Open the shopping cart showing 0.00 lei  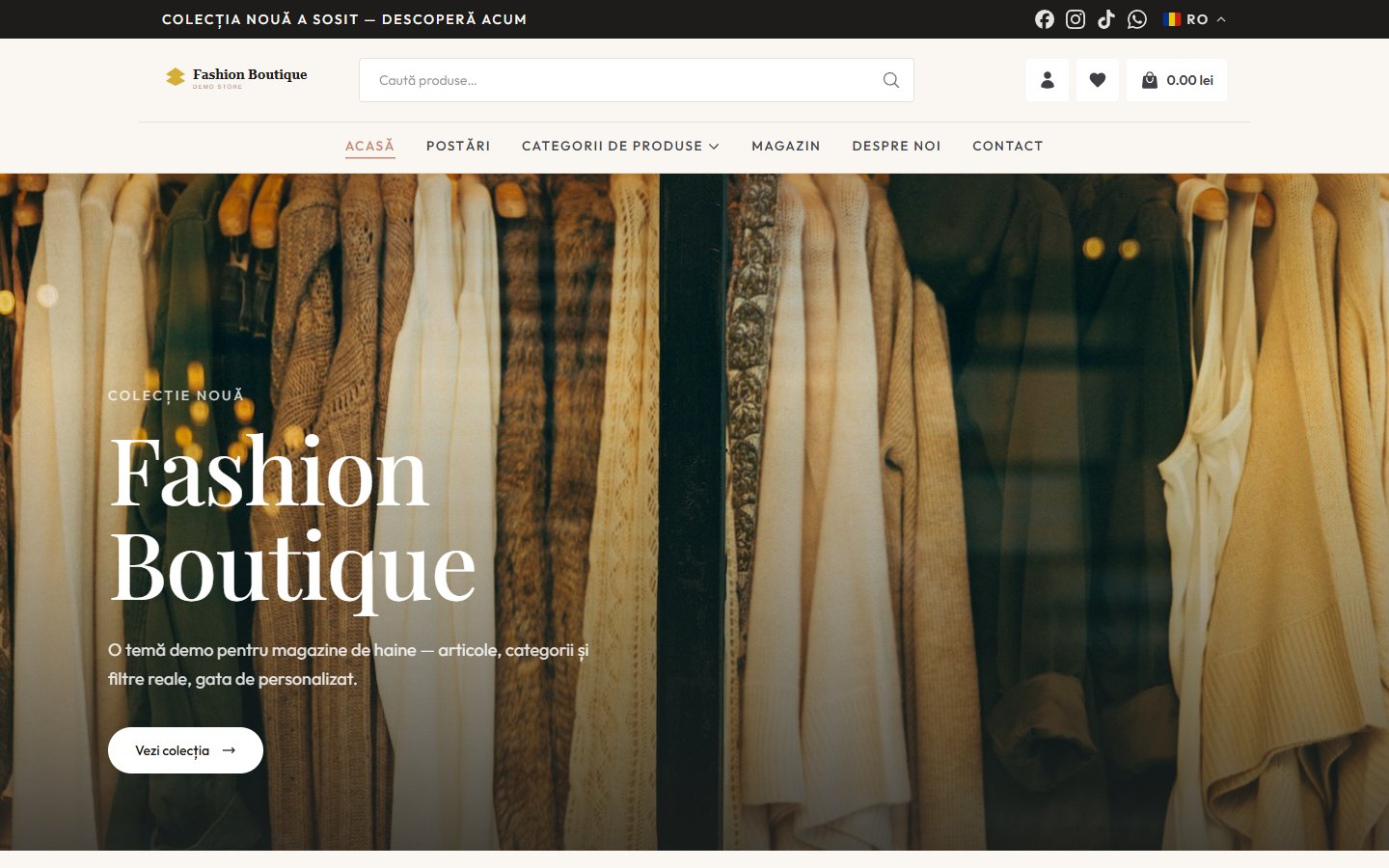point(1177,80)
